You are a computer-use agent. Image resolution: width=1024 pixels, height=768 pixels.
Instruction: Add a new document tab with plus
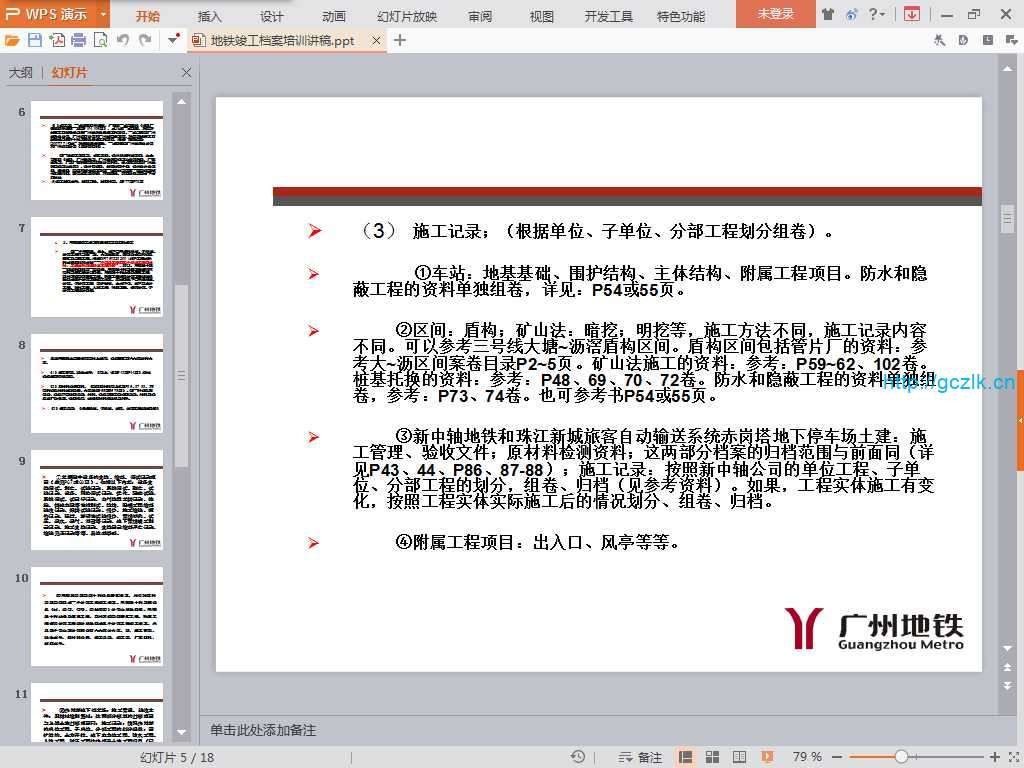point(400,40)
